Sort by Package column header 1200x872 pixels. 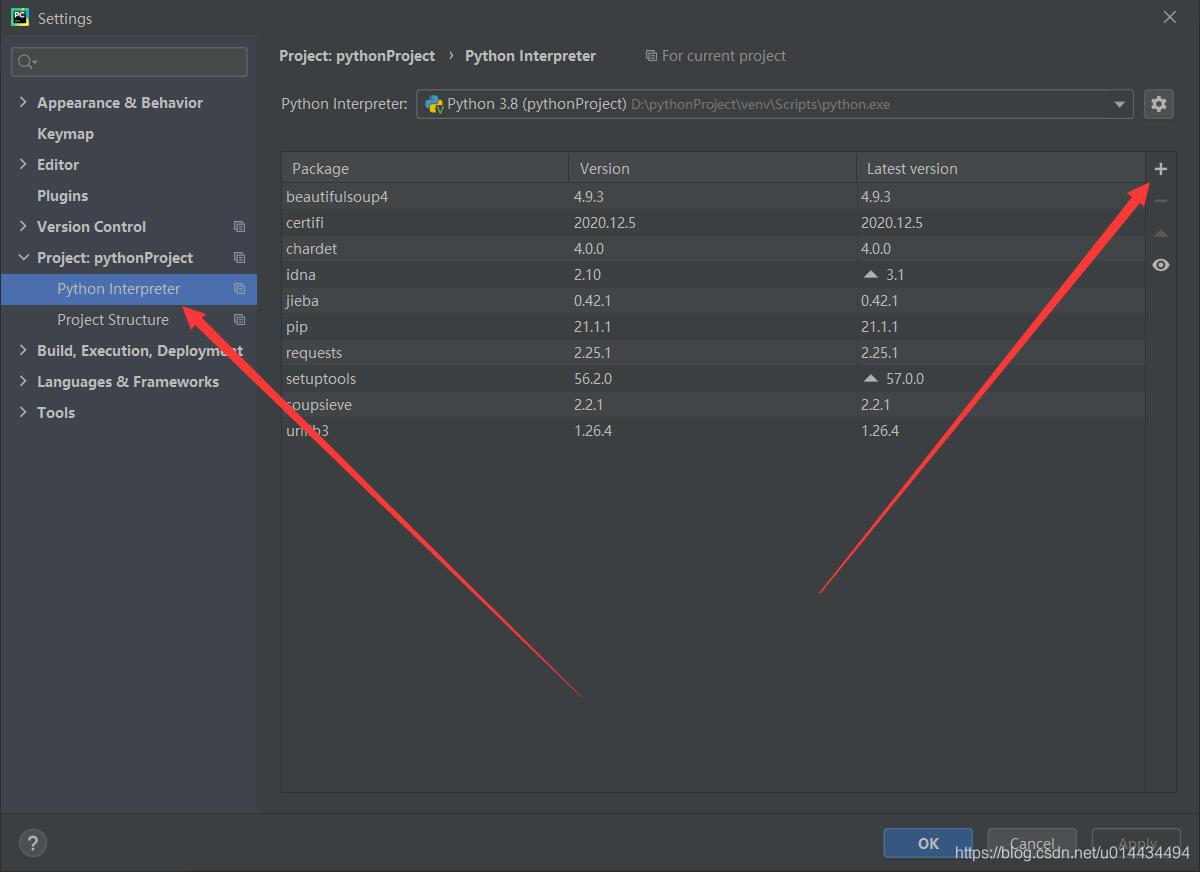[x=426, y=168]
